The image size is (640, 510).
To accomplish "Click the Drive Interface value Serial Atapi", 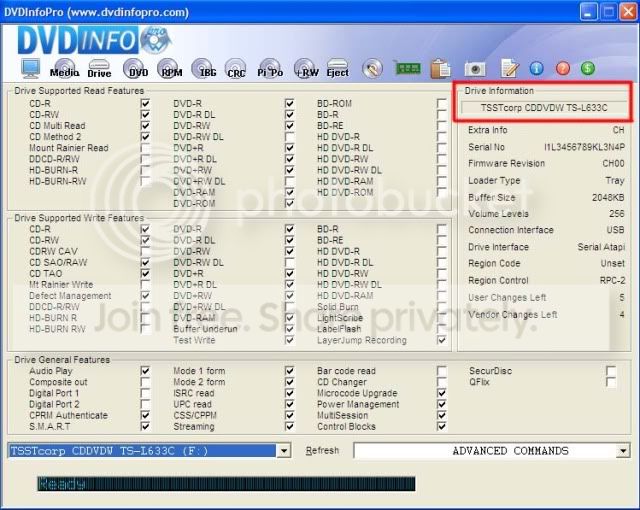I will 601,247.
